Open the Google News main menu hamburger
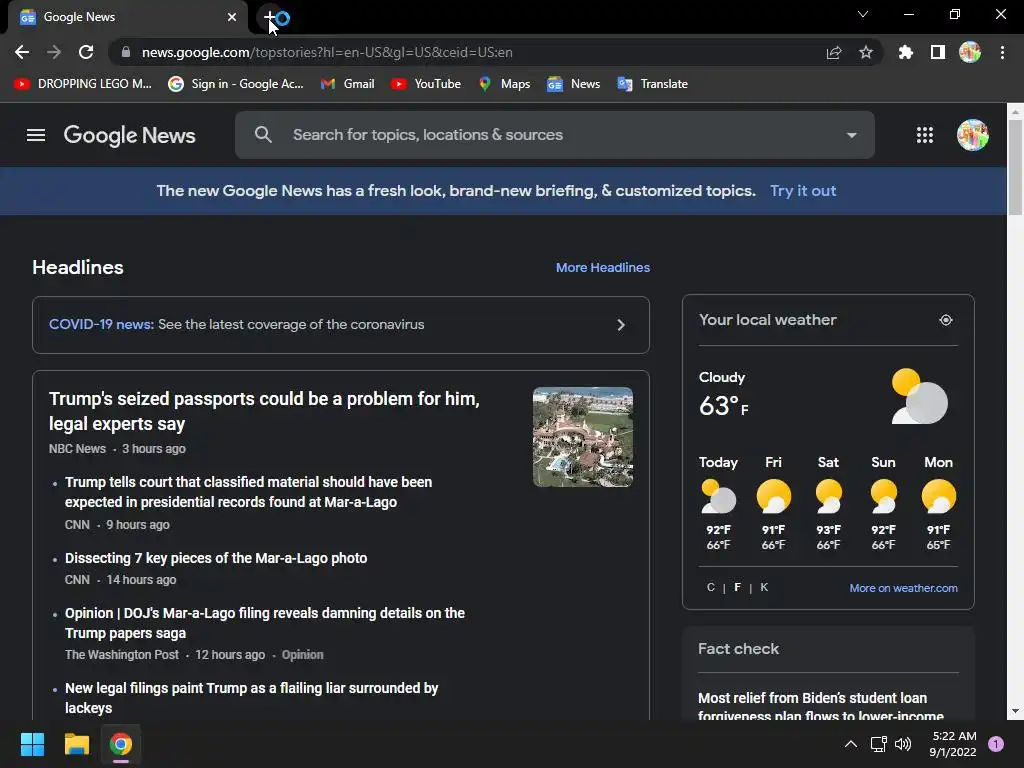The image size is (1024, 768). 36,135
